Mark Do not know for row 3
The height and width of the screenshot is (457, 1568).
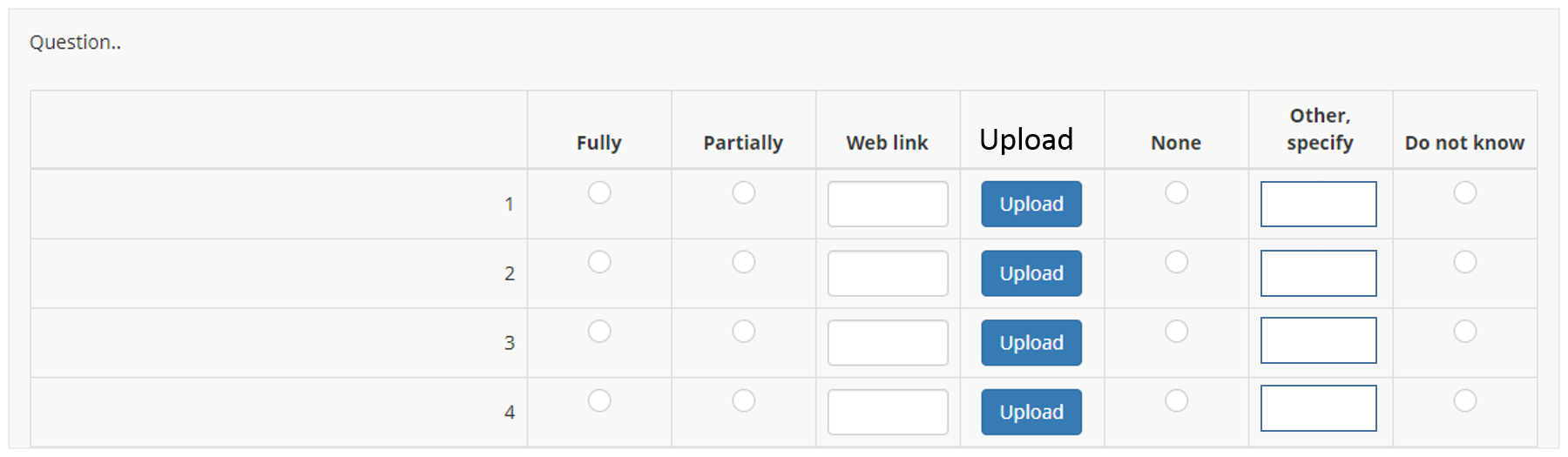pos(1464,332)
